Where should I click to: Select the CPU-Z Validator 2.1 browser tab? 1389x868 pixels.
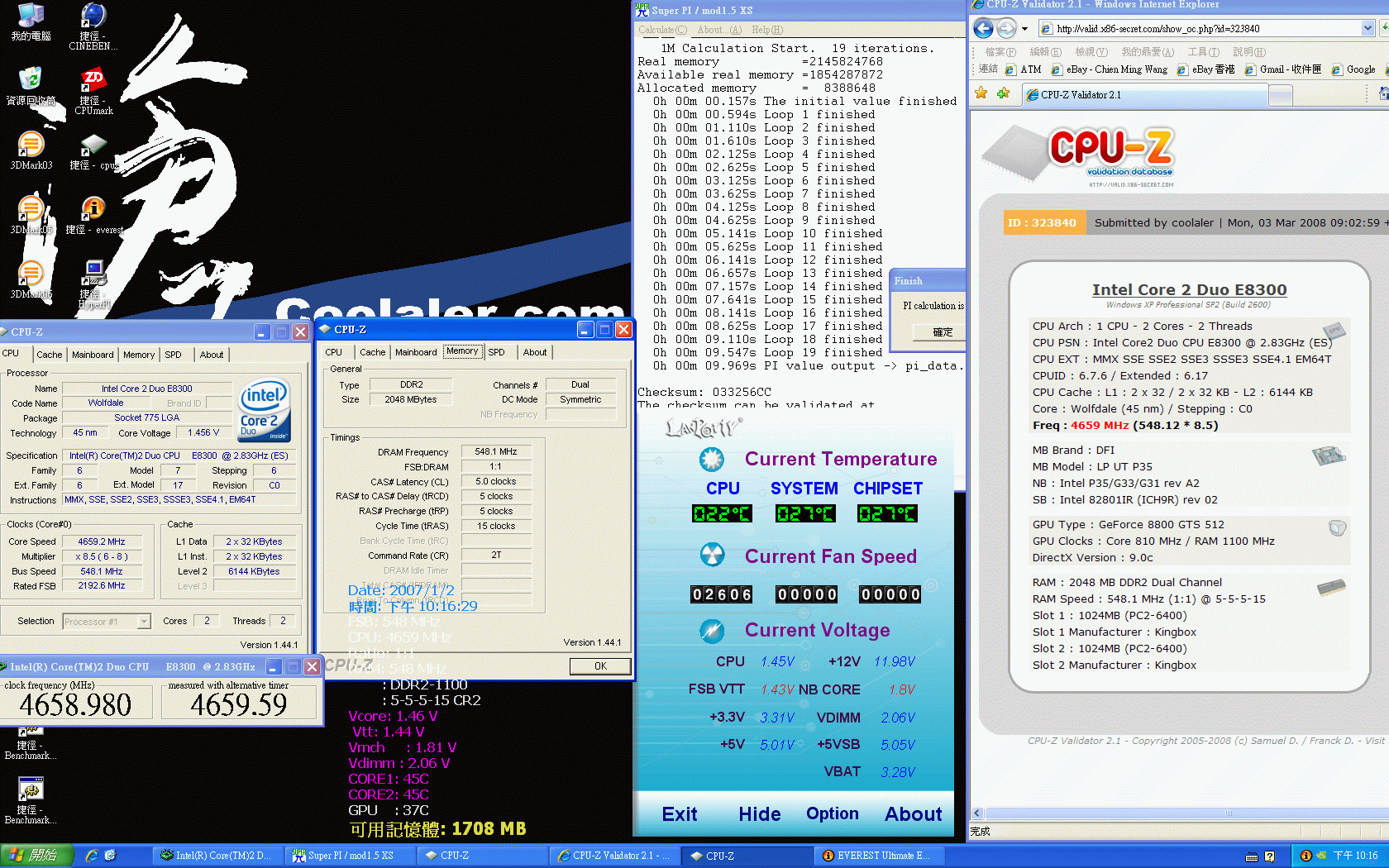(1145, 95)
